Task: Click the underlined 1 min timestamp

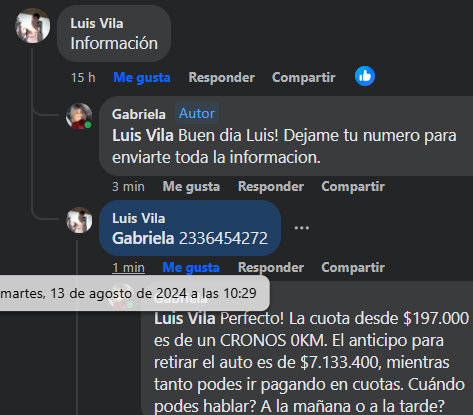Action: [x=128, y=268]
